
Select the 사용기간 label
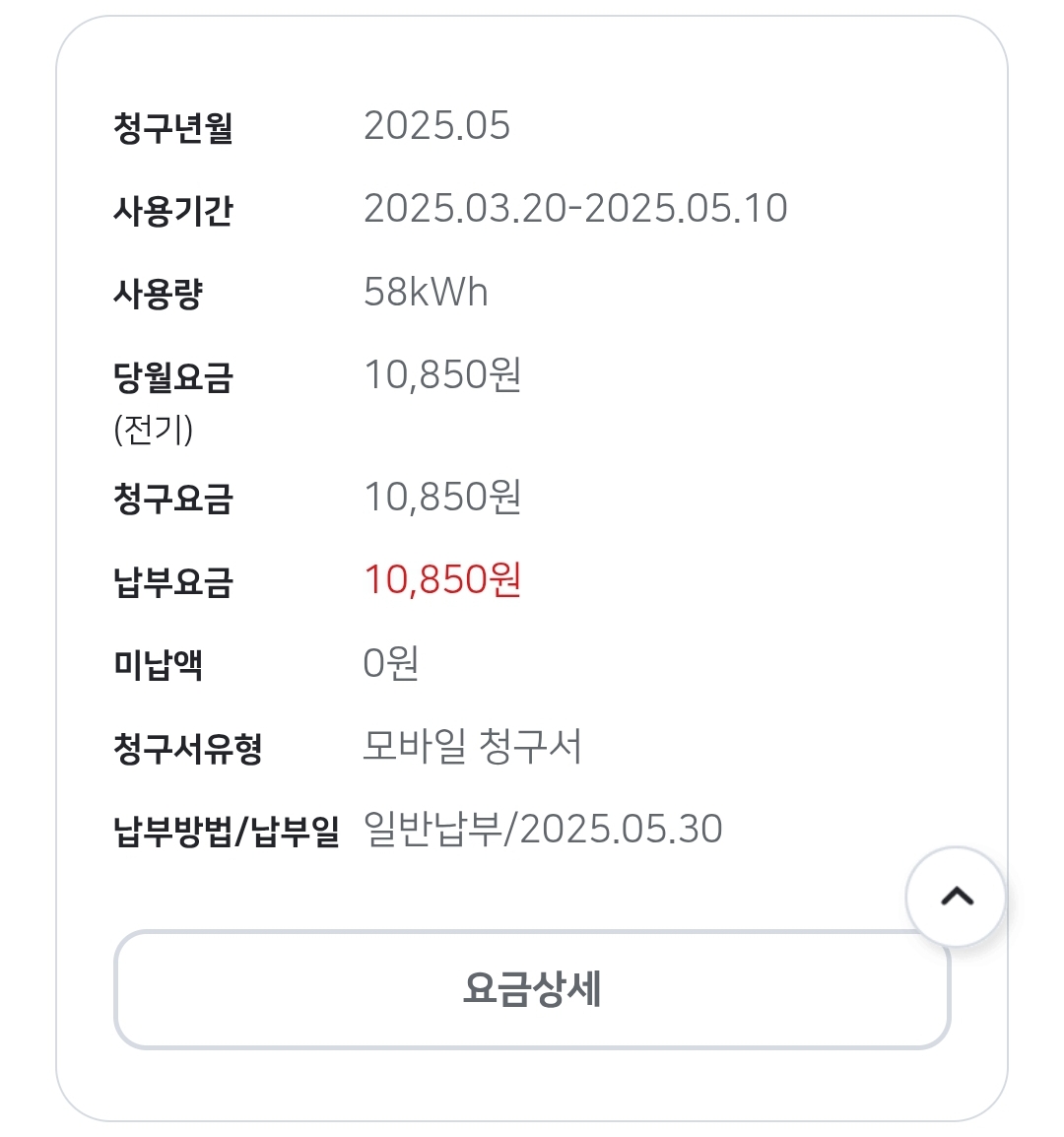coord(173,211)
